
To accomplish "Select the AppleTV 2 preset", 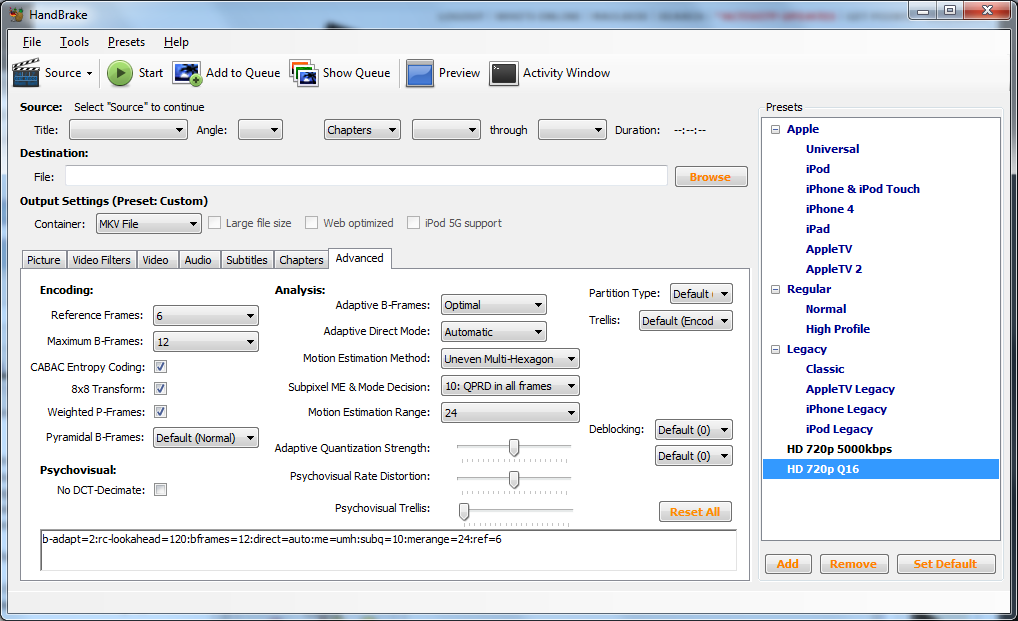I will [x=834, y=269].
